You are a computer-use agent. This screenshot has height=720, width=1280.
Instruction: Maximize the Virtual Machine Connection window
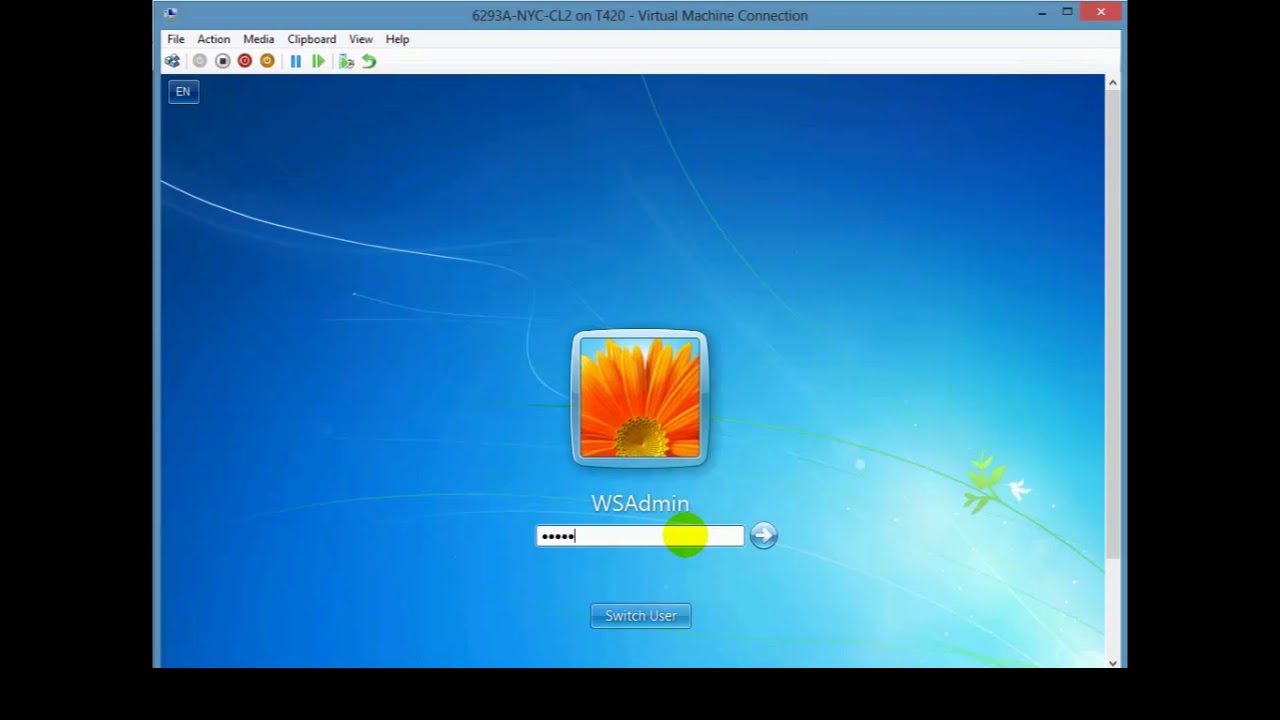1067,13
